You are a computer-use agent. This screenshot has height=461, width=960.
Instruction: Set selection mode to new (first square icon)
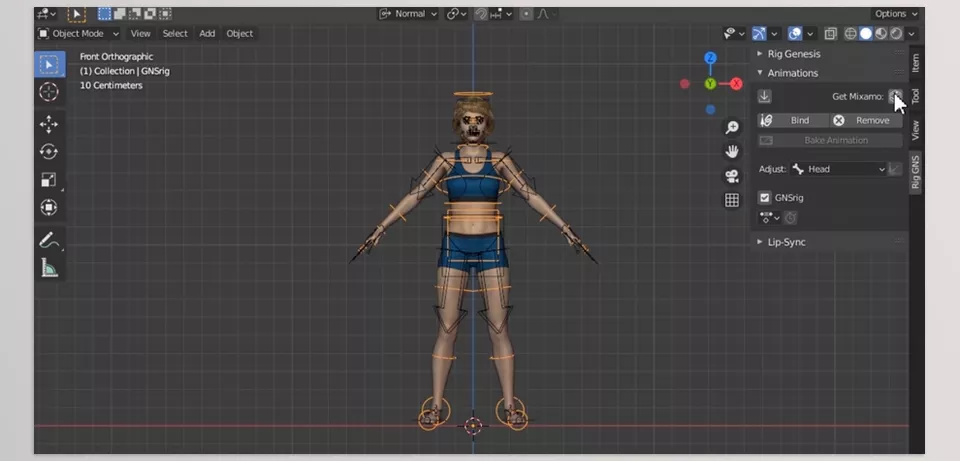tap(105, 13)
